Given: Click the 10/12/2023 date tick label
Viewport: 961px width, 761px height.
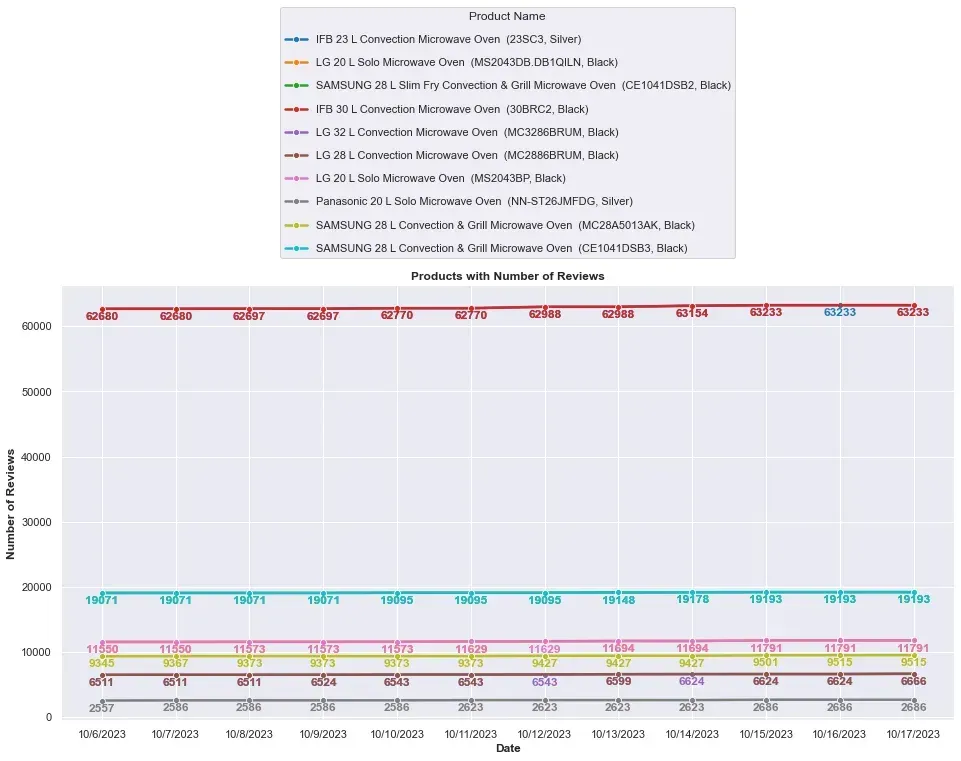Looking at the screenshot, I should 544,734.
